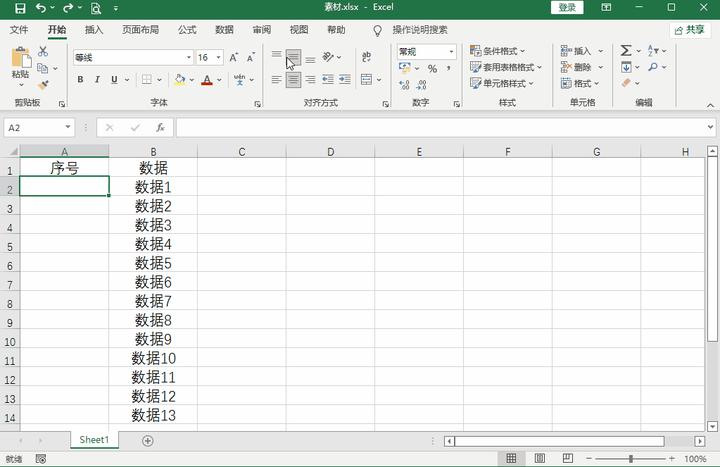Increase font size with the larger A
720x467 pixels.
click(x=234, y=57)
